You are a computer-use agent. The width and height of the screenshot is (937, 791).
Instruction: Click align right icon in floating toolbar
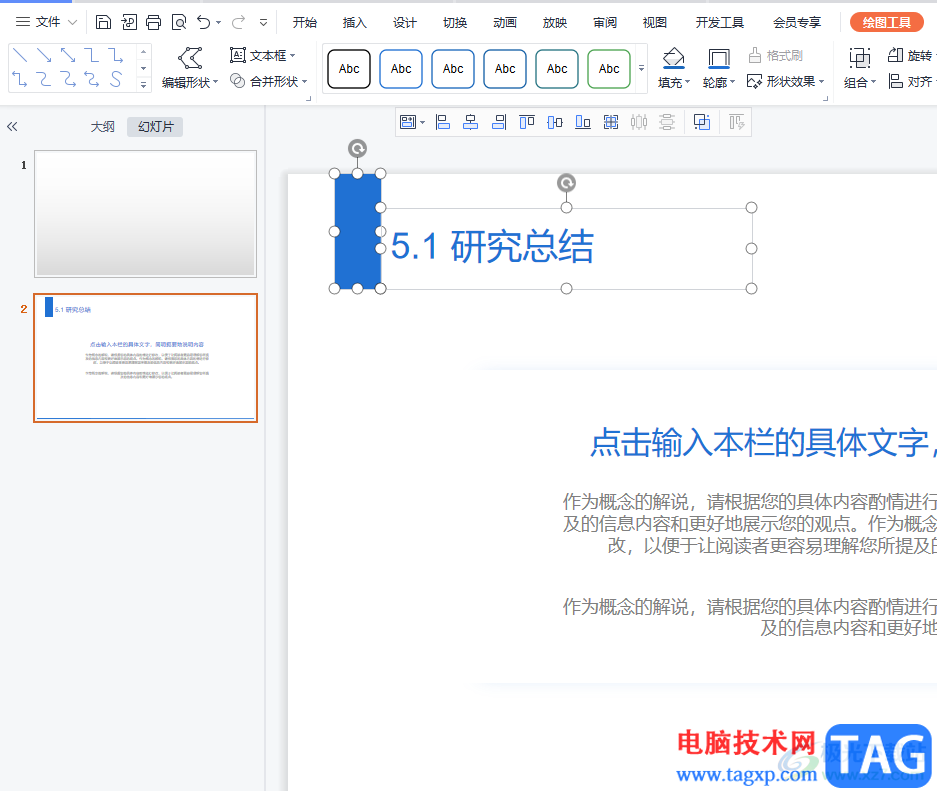[x=499, y=122]
